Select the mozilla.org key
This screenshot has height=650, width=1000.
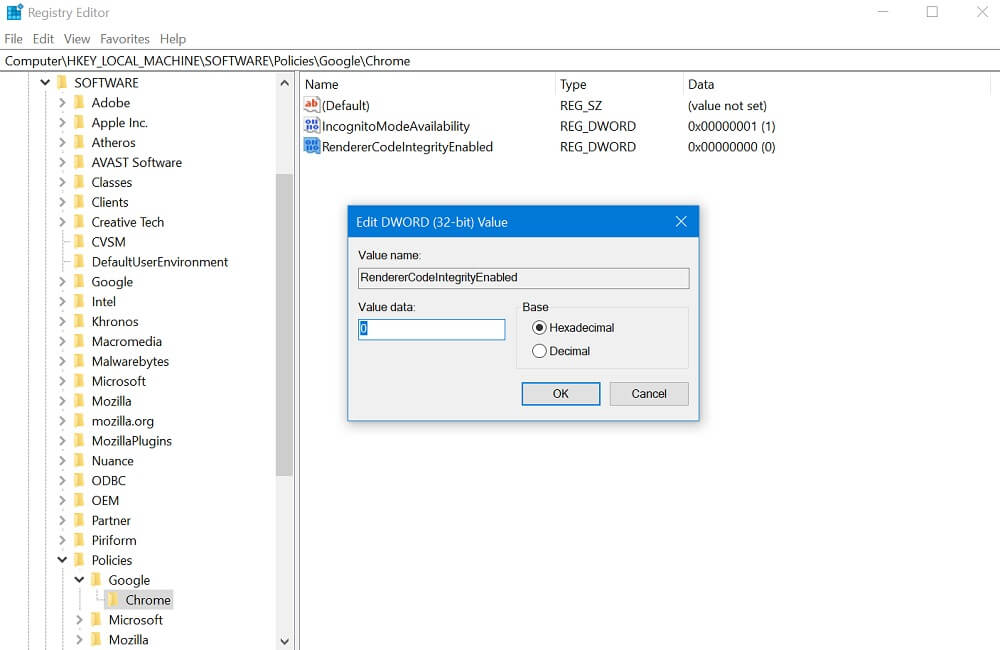(x=122, y=421)
